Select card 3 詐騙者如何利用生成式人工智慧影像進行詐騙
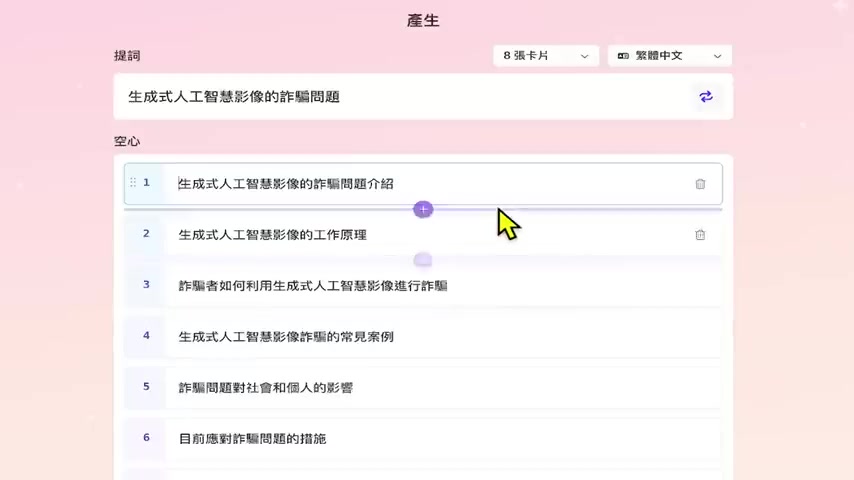The image size is (854, 480). (423, 285)
